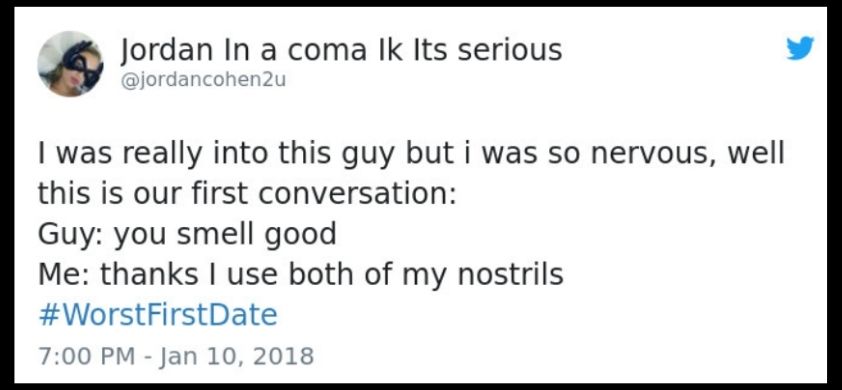The image size is (842, 390).
Task: Click the word "conversation:" in tweet body
Action: 358,194
